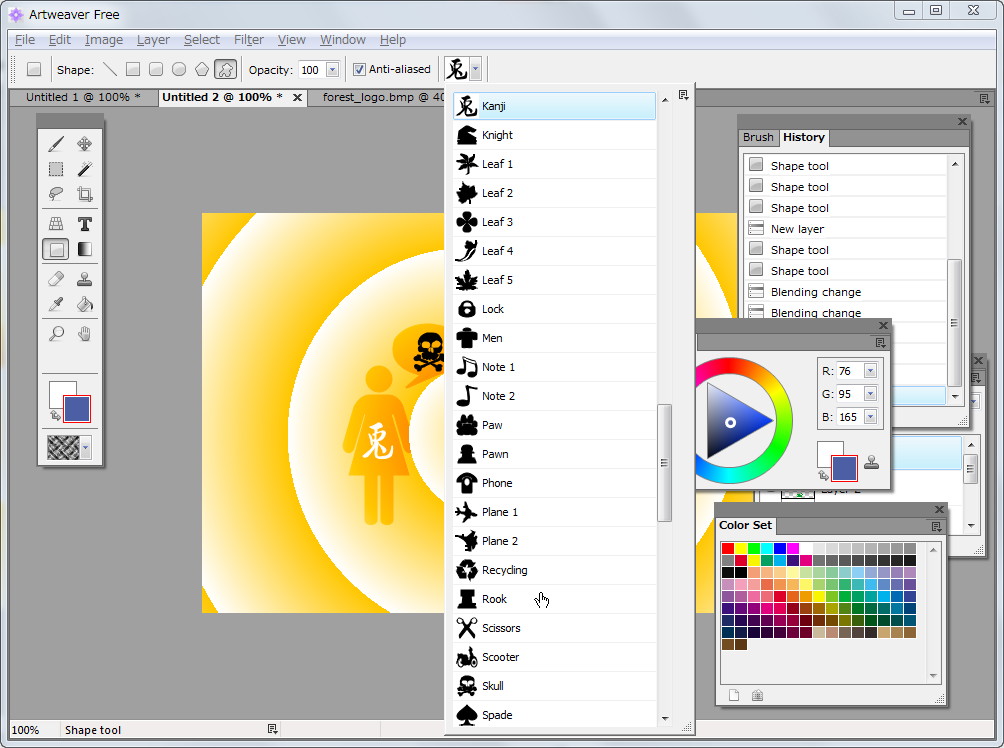Select the Brush tool
The width and height of the screenshot is (1004, 748).
(x=56, y=143)
